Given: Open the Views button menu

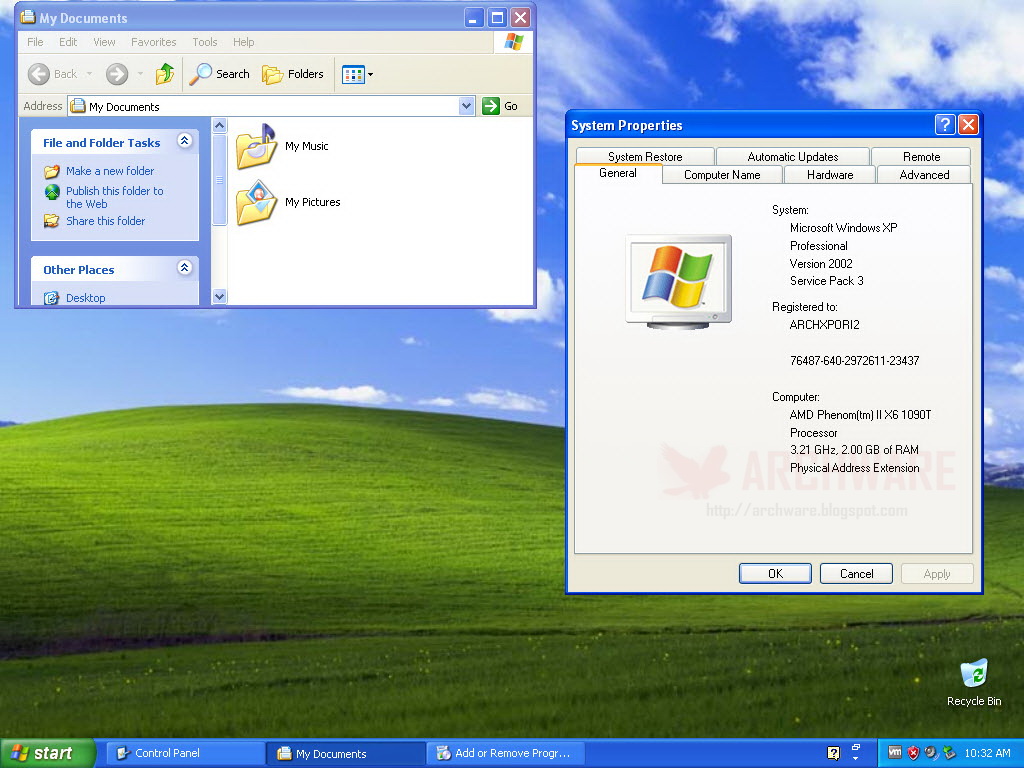Looking at the screenshot, I should (x=357, y=74).
